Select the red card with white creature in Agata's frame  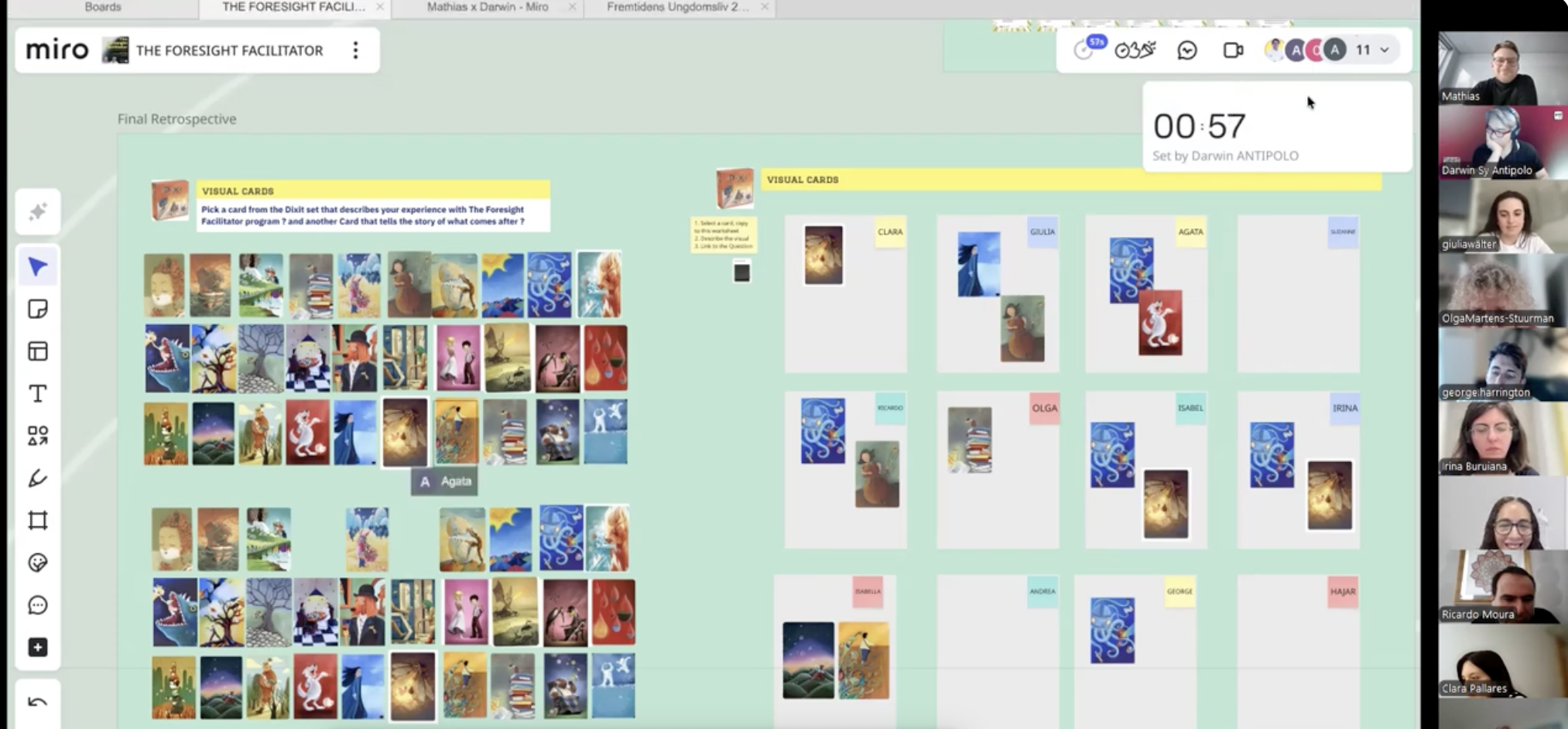click(x=1160, y=323)
